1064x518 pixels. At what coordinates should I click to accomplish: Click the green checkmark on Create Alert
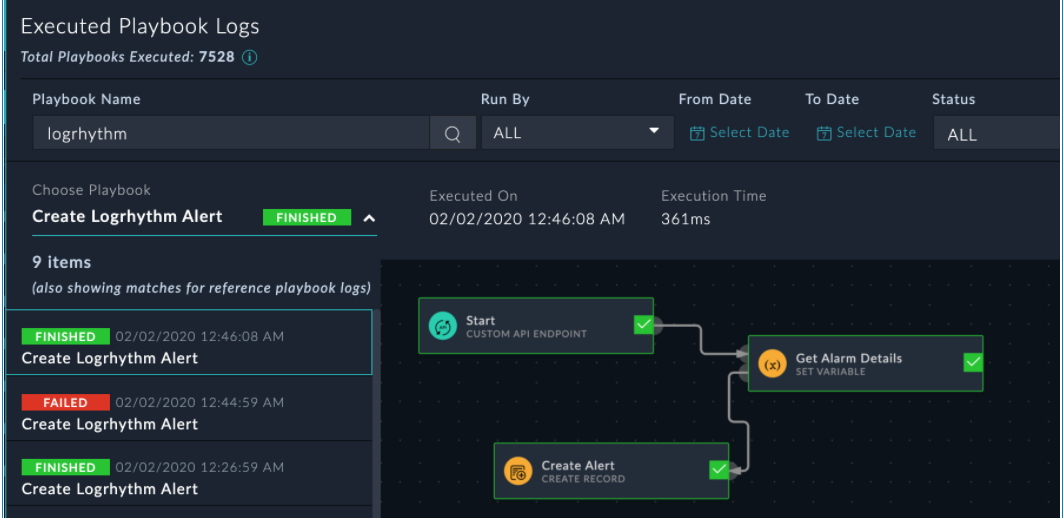pos(718,469)
